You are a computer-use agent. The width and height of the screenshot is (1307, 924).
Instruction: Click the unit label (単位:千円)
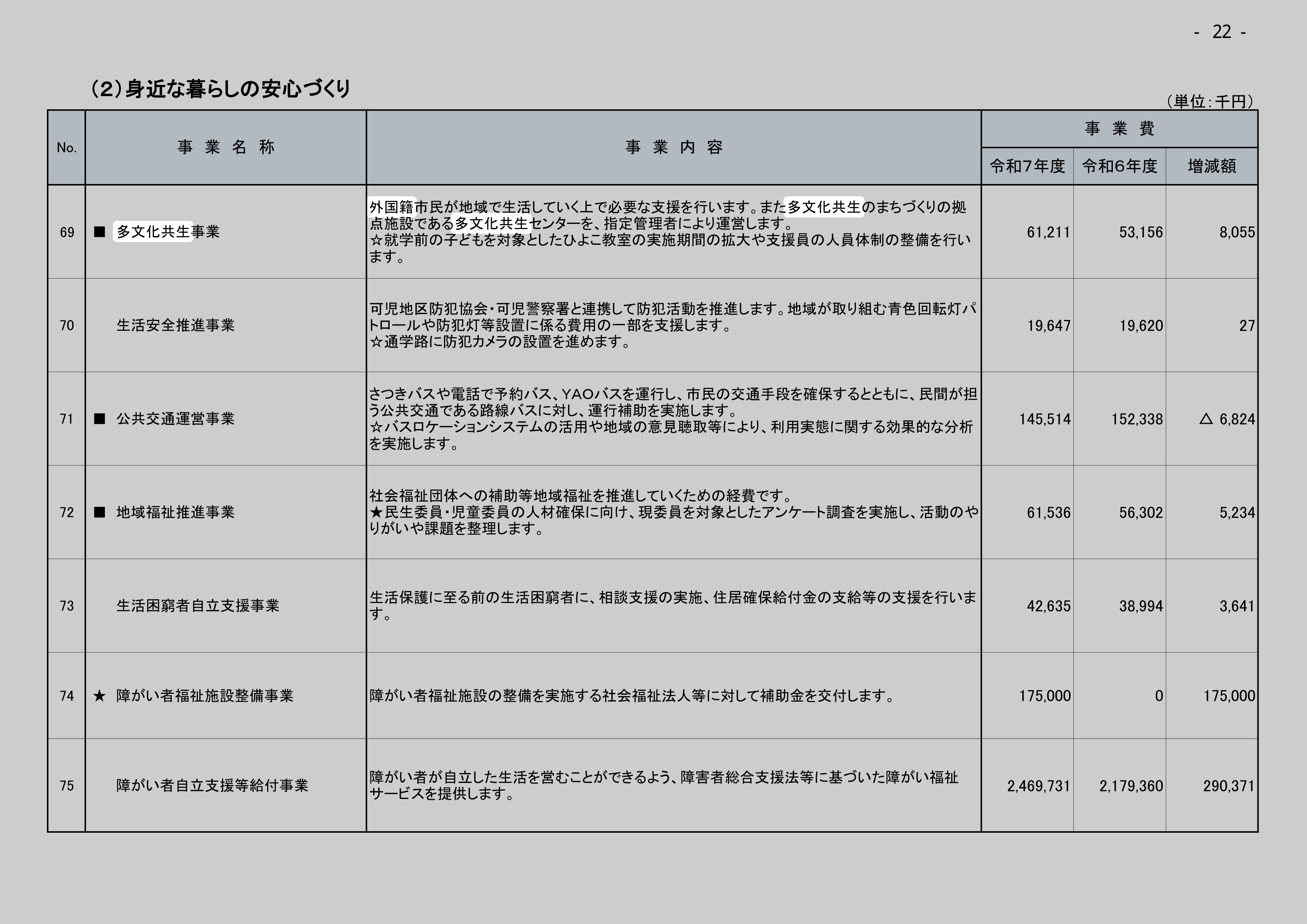coord(1210,102)
